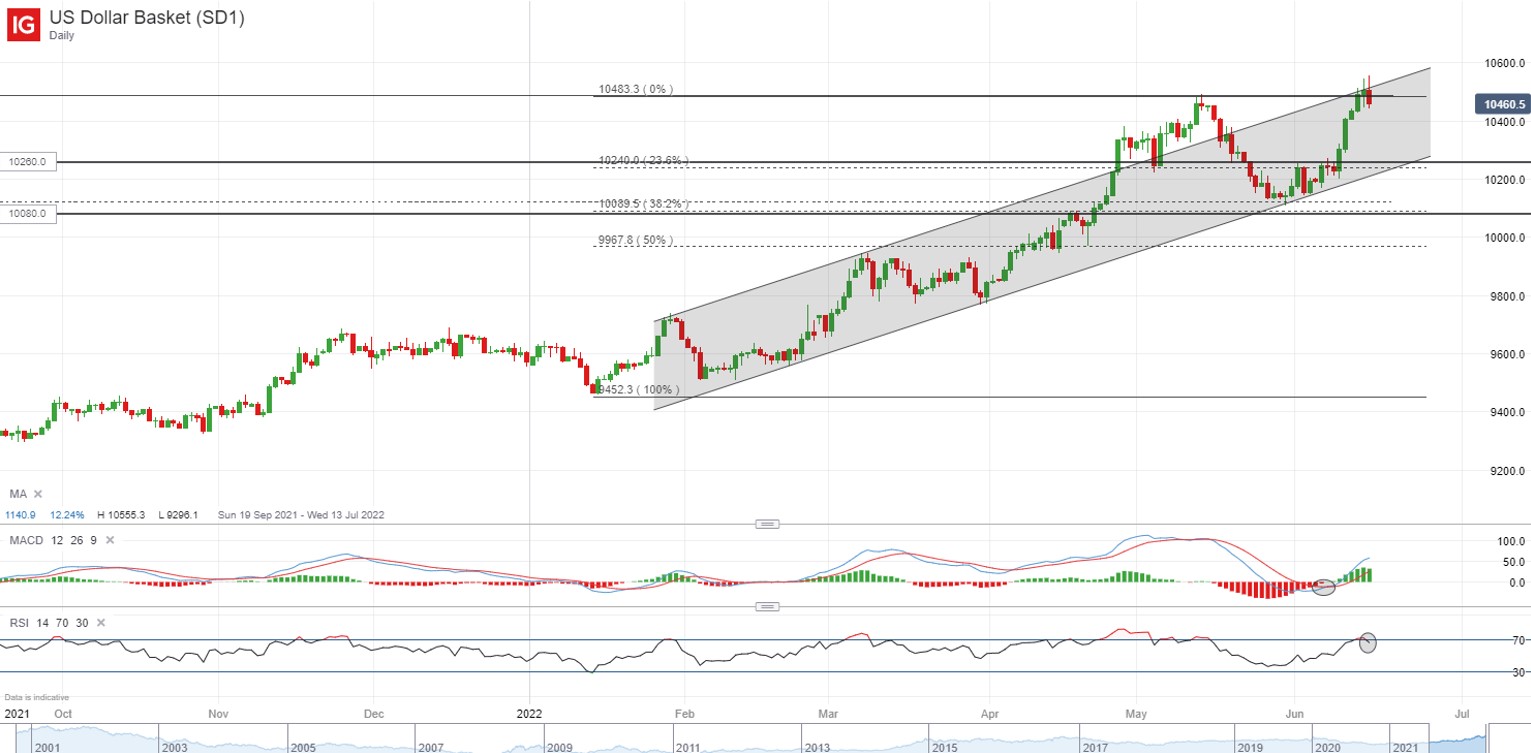The width and height of the screenshot is (1531, 753).
Task: Grab the resize handle above the MACD panel
Action: pos(767,523)
